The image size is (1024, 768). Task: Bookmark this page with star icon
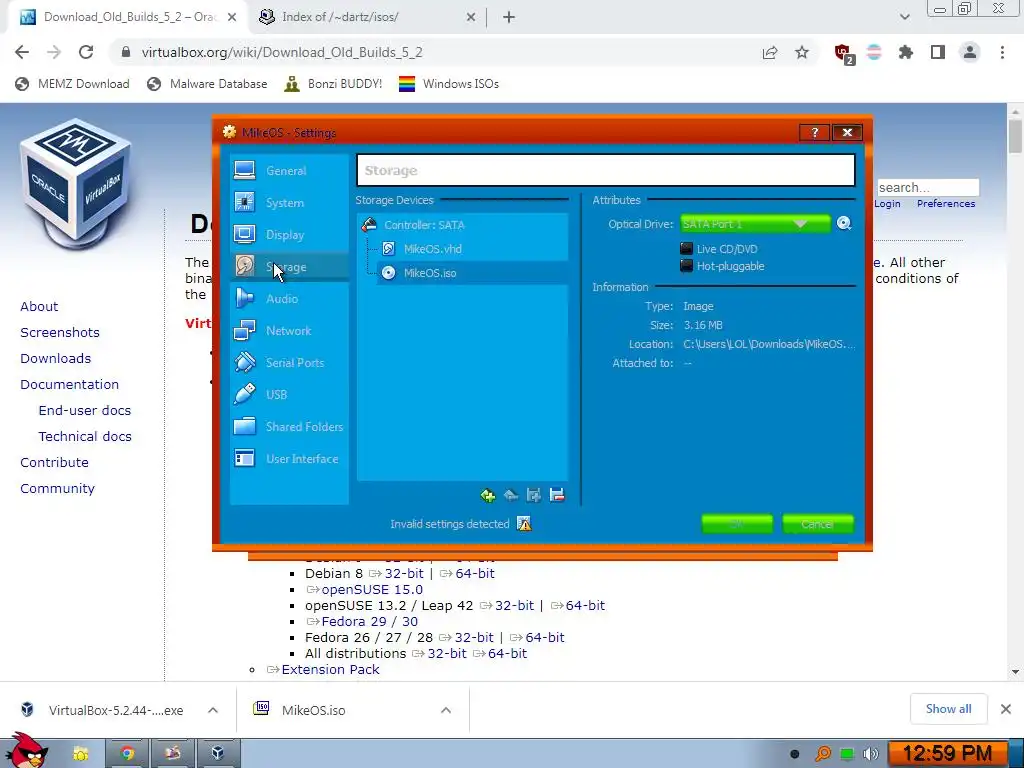(802, 52)
